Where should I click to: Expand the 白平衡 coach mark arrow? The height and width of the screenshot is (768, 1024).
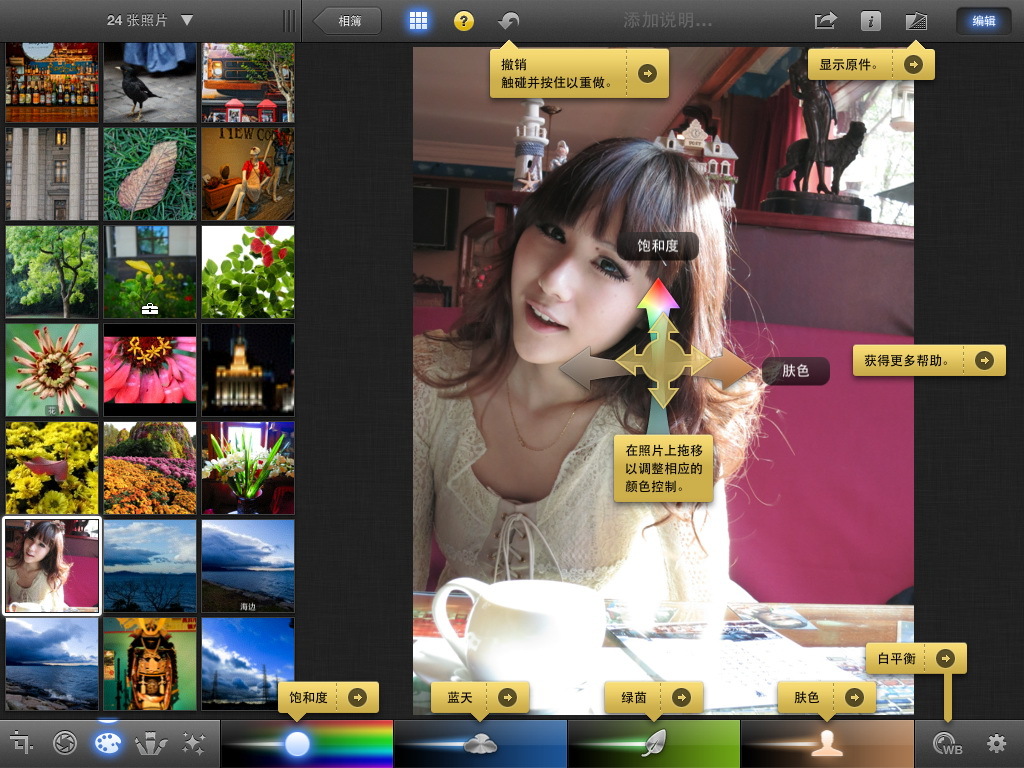click(x=945, y=657)
